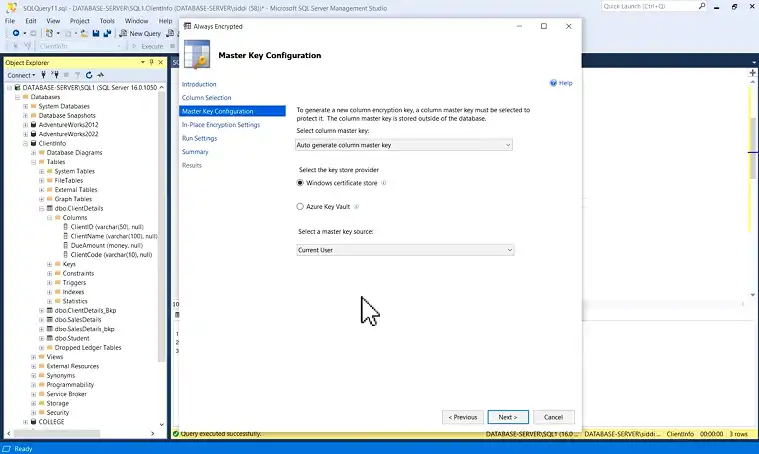
Task: Pin the Object Explorer panel
Action: click(x=152, y=62)
